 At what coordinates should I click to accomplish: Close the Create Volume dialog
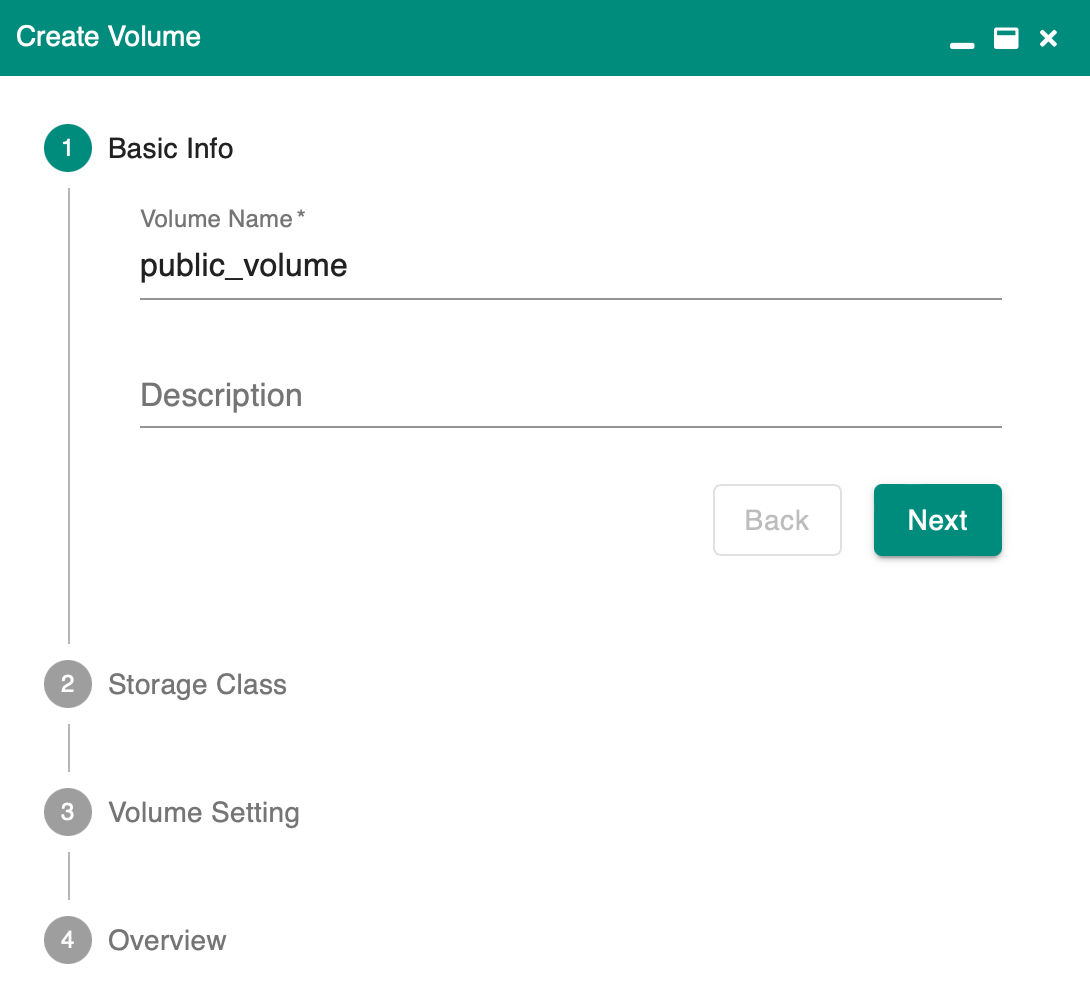[x=1048, y=38]
